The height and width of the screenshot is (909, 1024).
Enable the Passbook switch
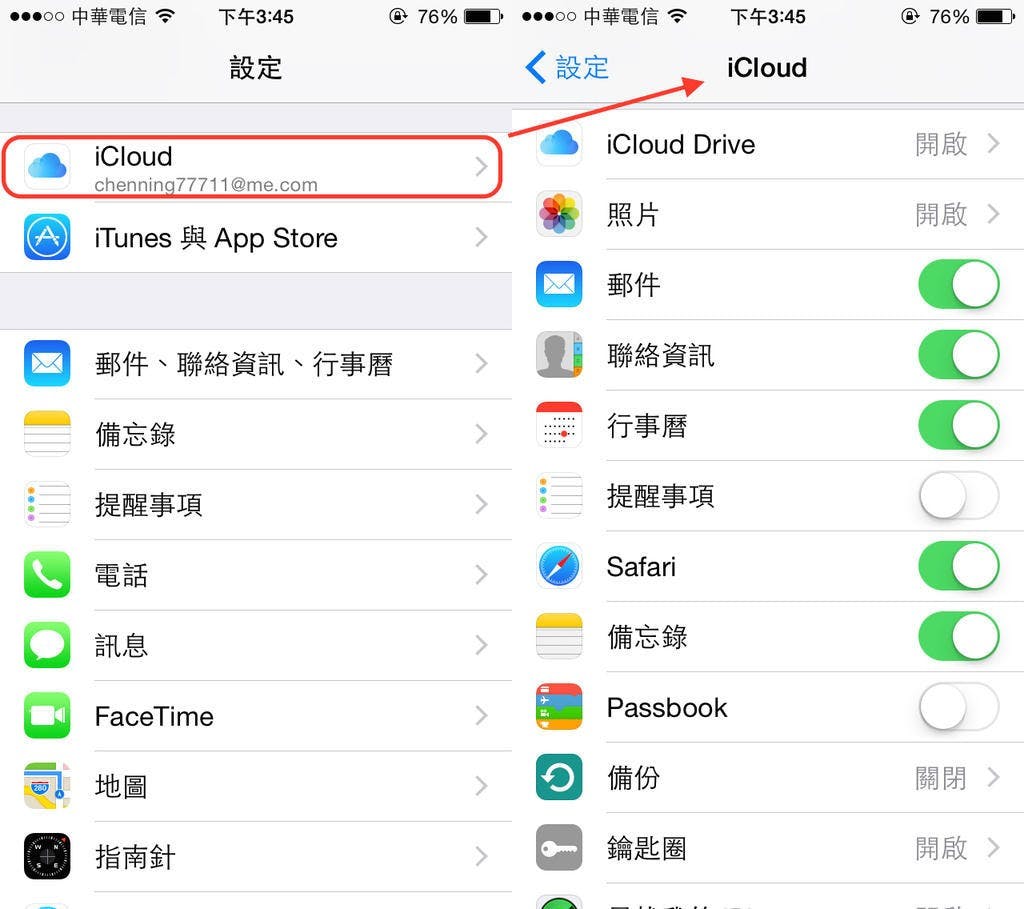click(x=958, y=707)
